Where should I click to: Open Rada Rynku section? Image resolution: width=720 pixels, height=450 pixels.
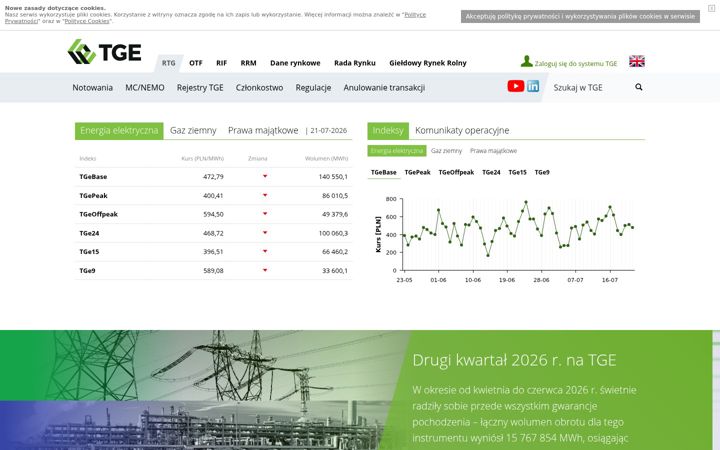click(354, 63)
